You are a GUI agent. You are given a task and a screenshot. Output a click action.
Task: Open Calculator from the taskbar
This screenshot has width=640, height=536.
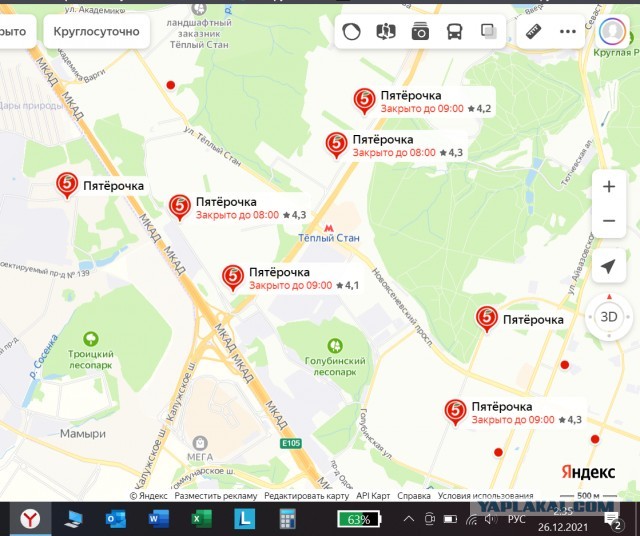tap(287, 519)
